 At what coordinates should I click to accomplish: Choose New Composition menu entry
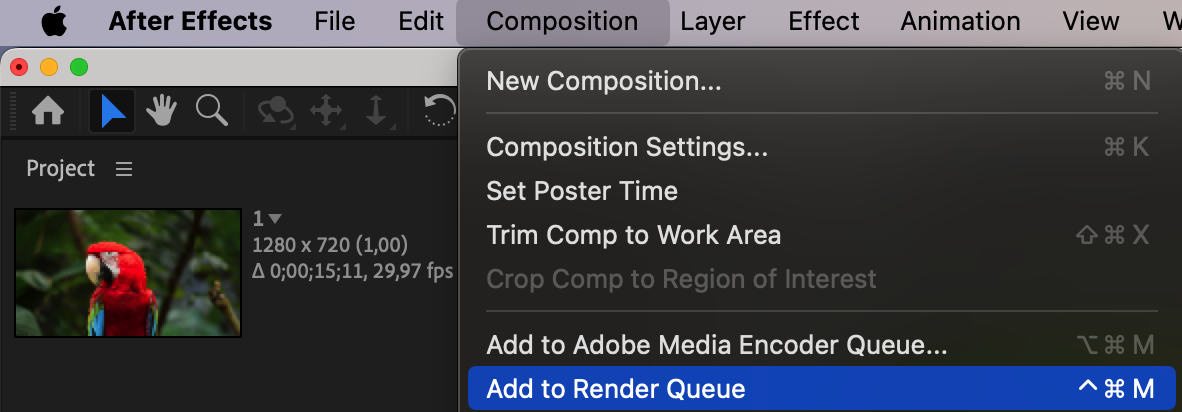coord(603,81)
